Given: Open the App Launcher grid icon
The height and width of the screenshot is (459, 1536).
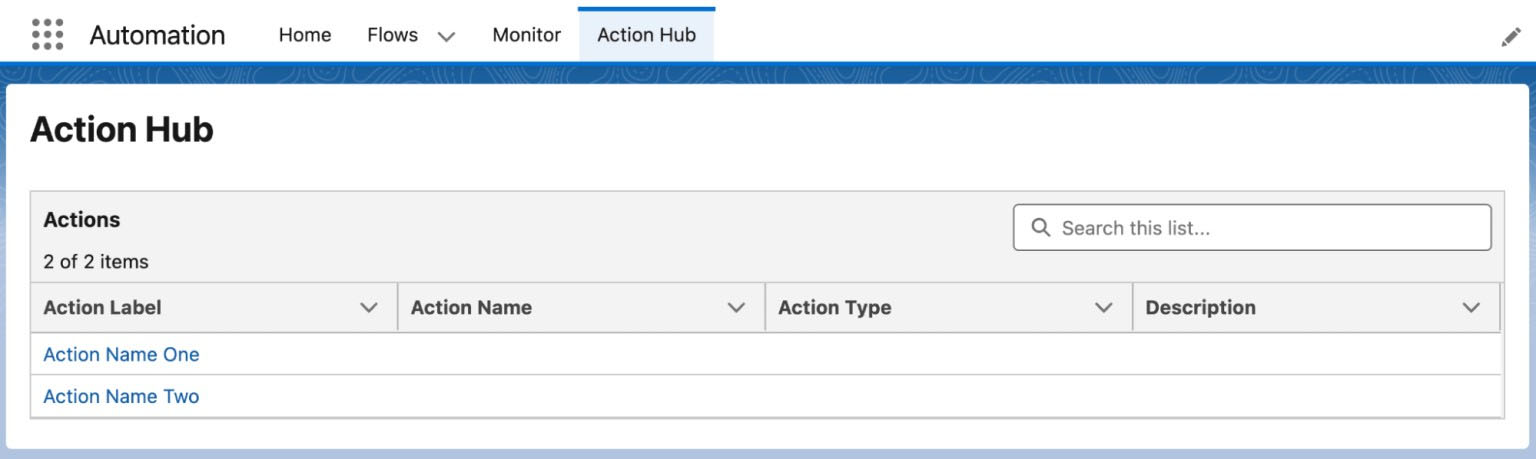Looking at the screenshot, I should pos(47,34).
